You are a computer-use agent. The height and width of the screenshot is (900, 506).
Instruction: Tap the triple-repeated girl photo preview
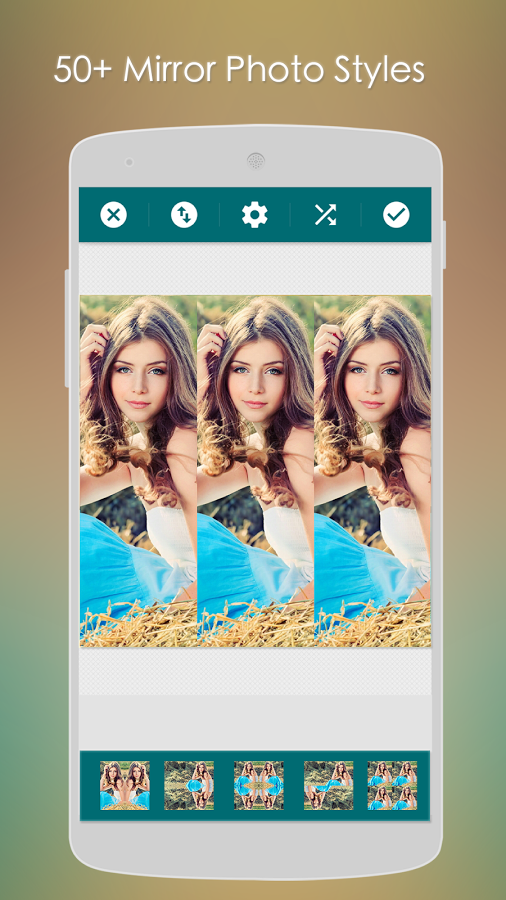(255, 471)
